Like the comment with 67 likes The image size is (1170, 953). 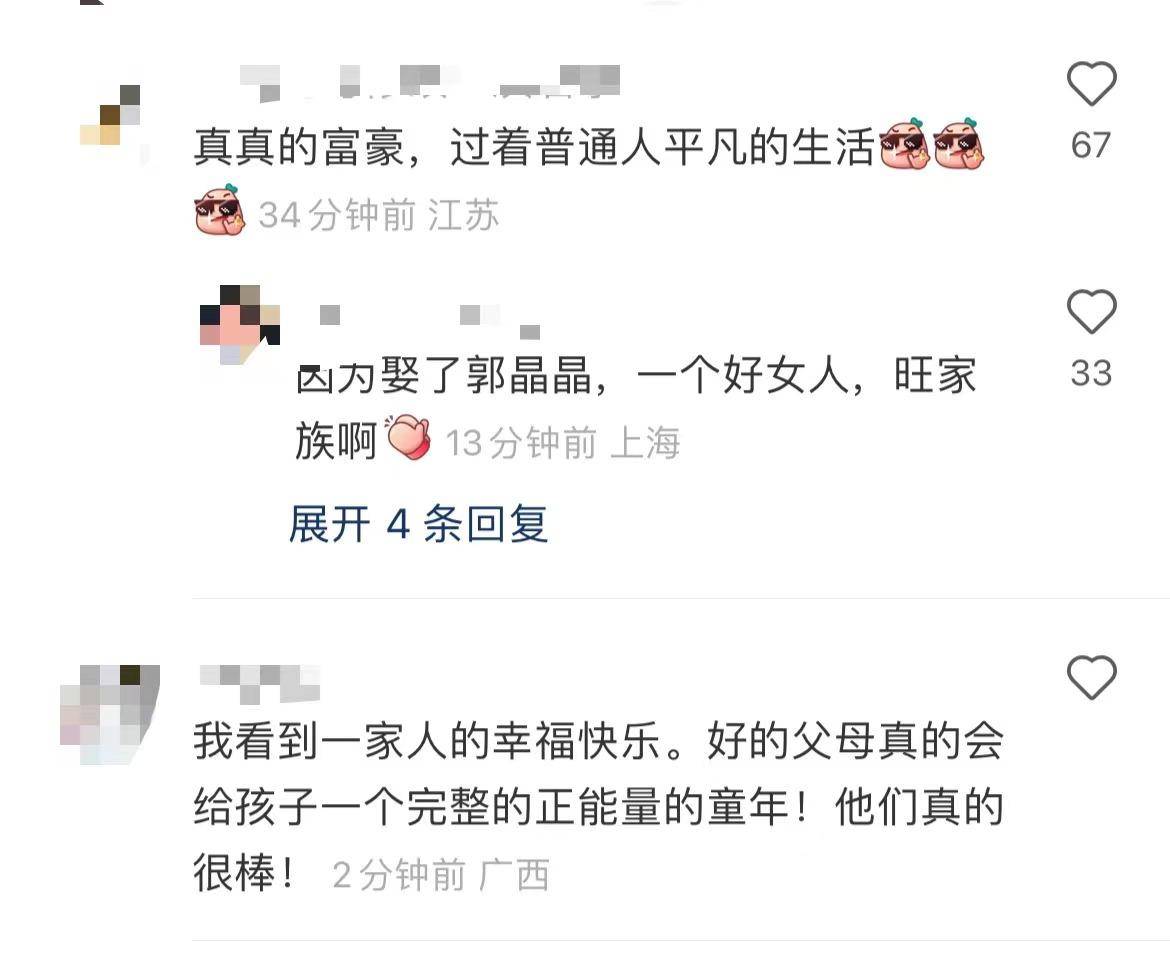tap(1092, 84)
